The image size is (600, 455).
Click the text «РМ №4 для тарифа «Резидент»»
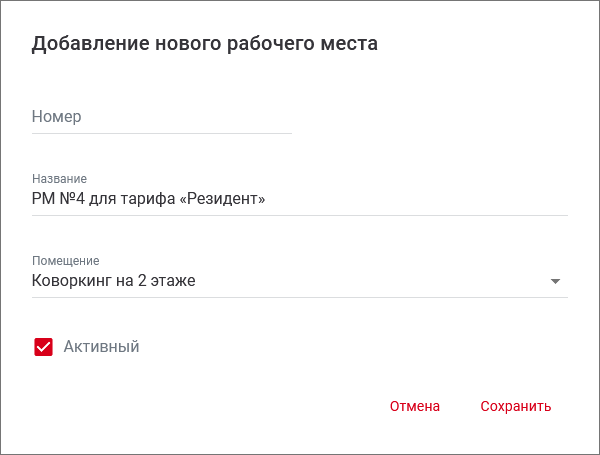148,199
